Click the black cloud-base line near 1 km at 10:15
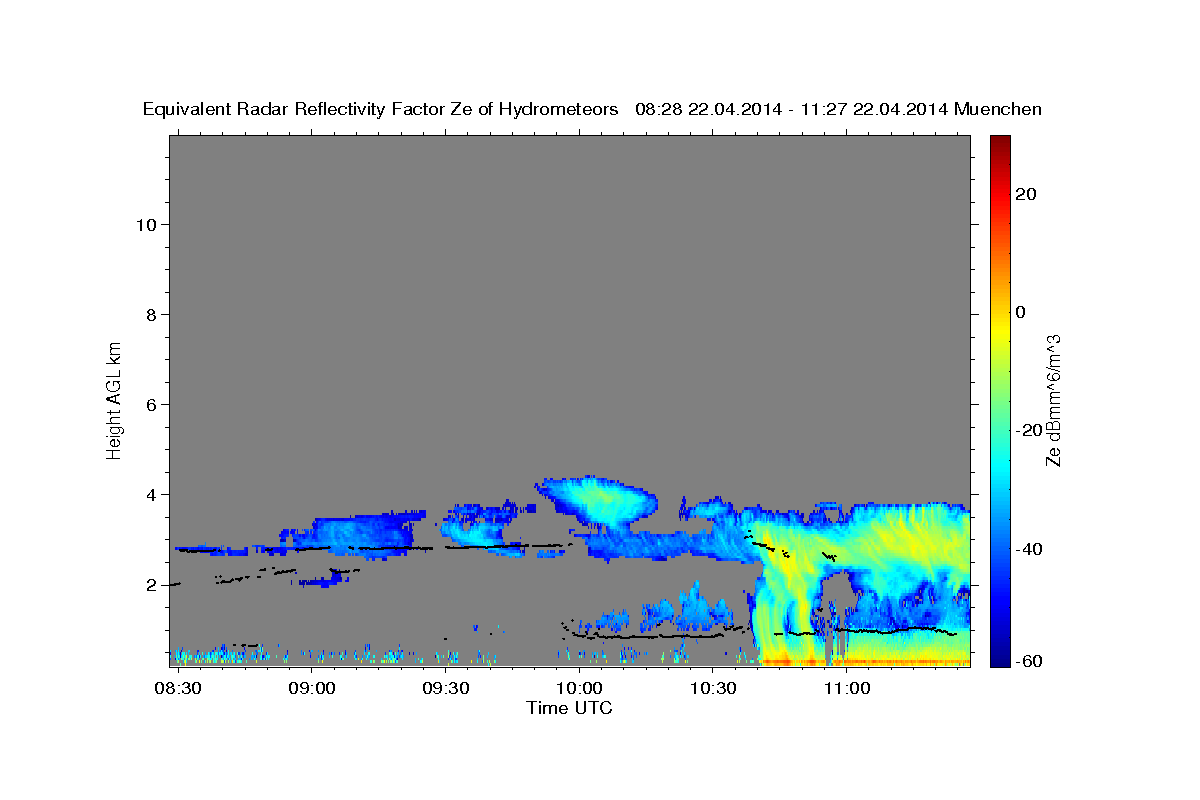 [650, 635]
